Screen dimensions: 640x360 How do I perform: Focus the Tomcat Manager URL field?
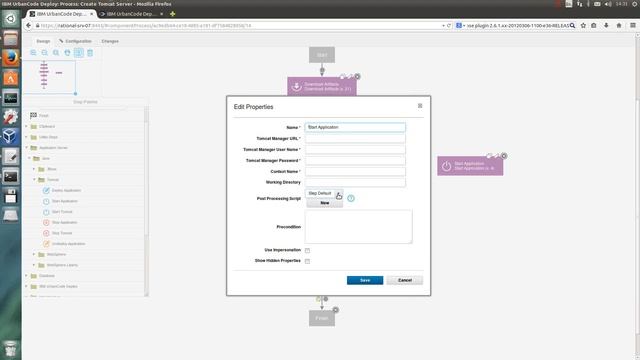[x=355, y=138]
